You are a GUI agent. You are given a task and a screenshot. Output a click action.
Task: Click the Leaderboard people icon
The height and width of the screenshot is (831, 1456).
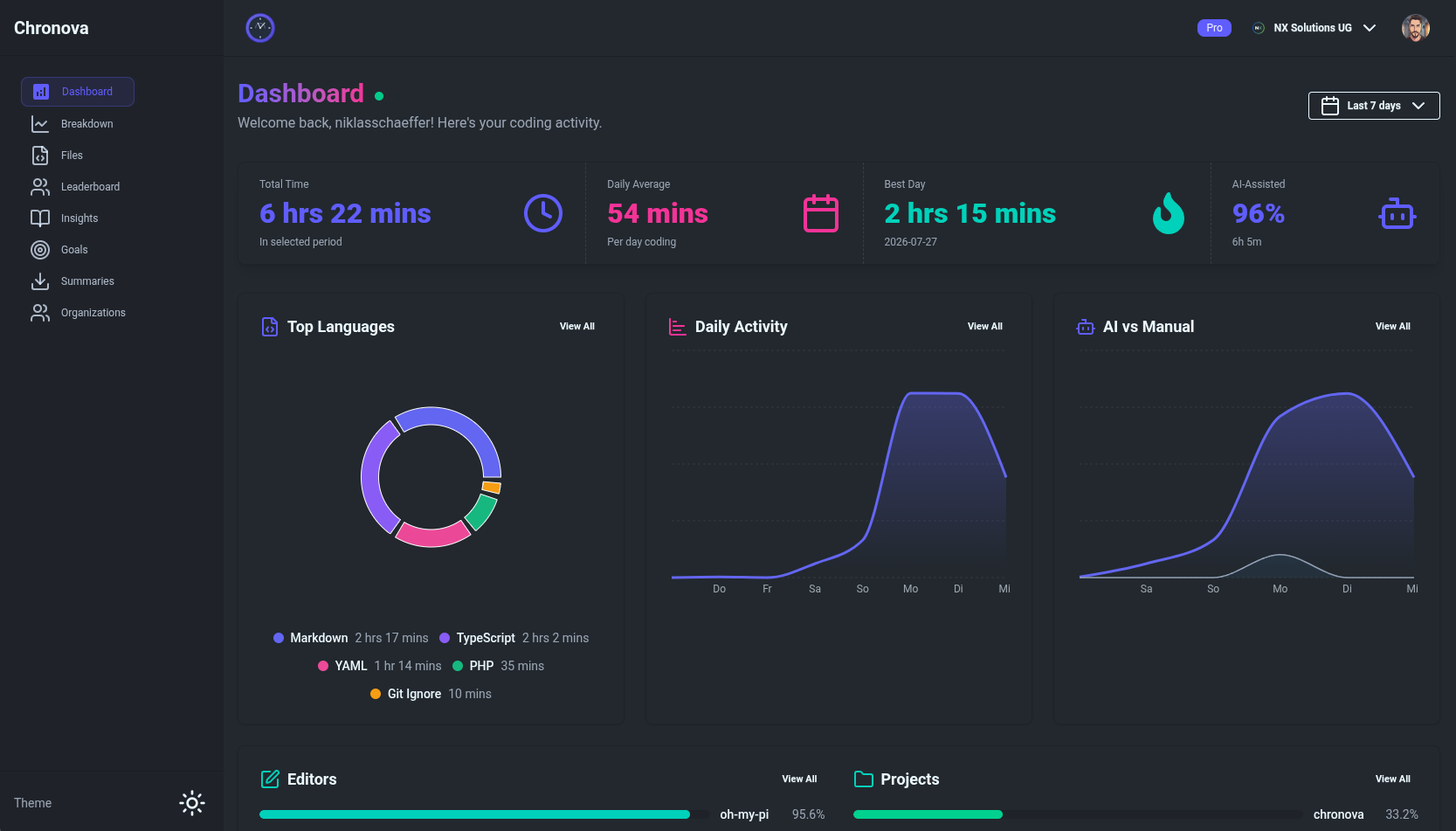[x=40, y=187]
